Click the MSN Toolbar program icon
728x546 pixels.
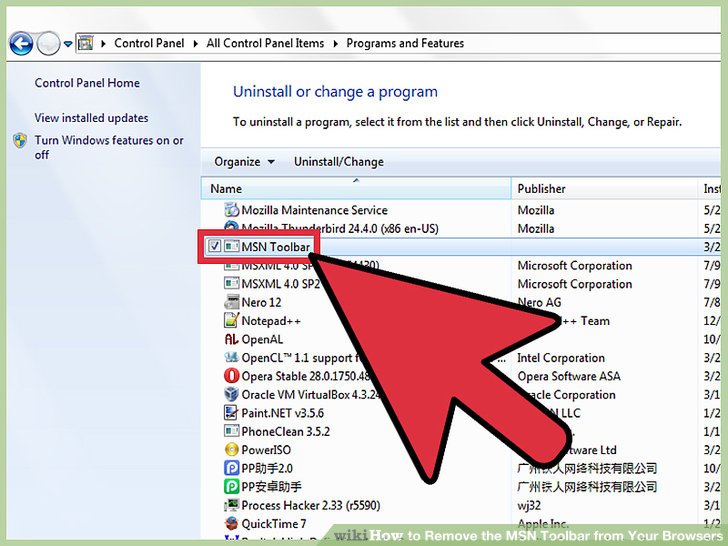[231, 247]
